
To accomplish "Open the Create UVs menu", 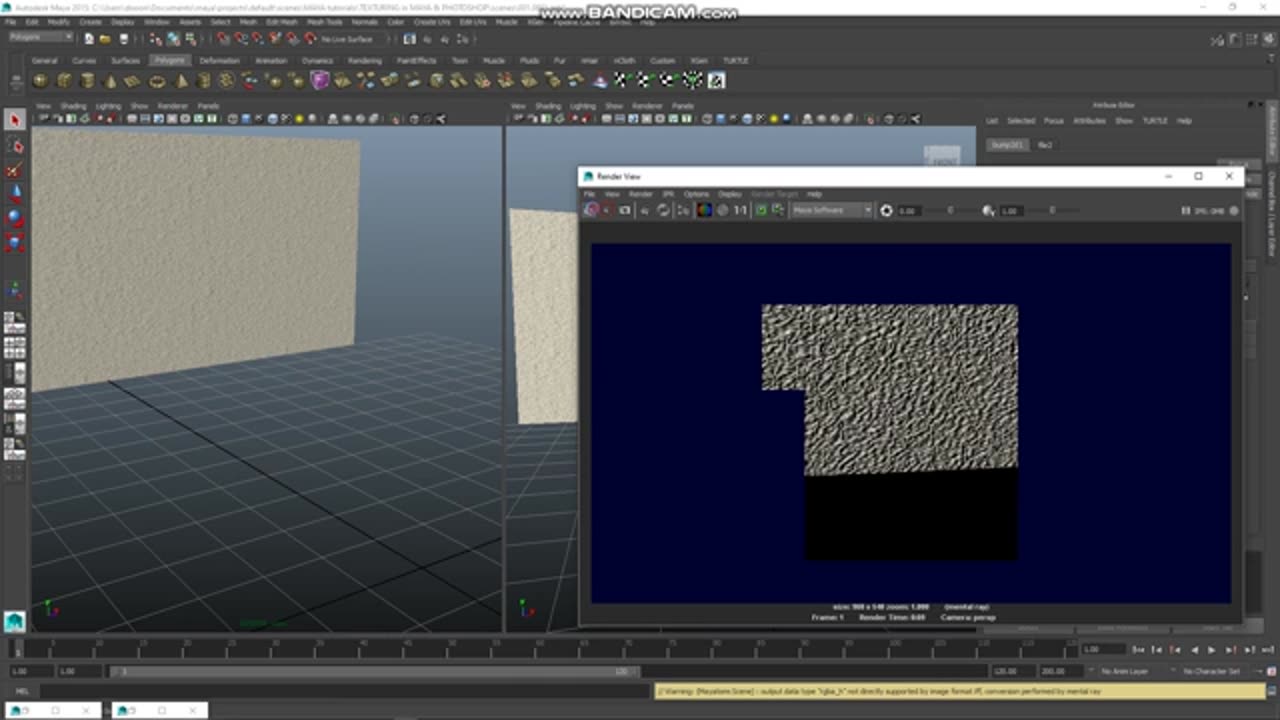I will 432,21.
